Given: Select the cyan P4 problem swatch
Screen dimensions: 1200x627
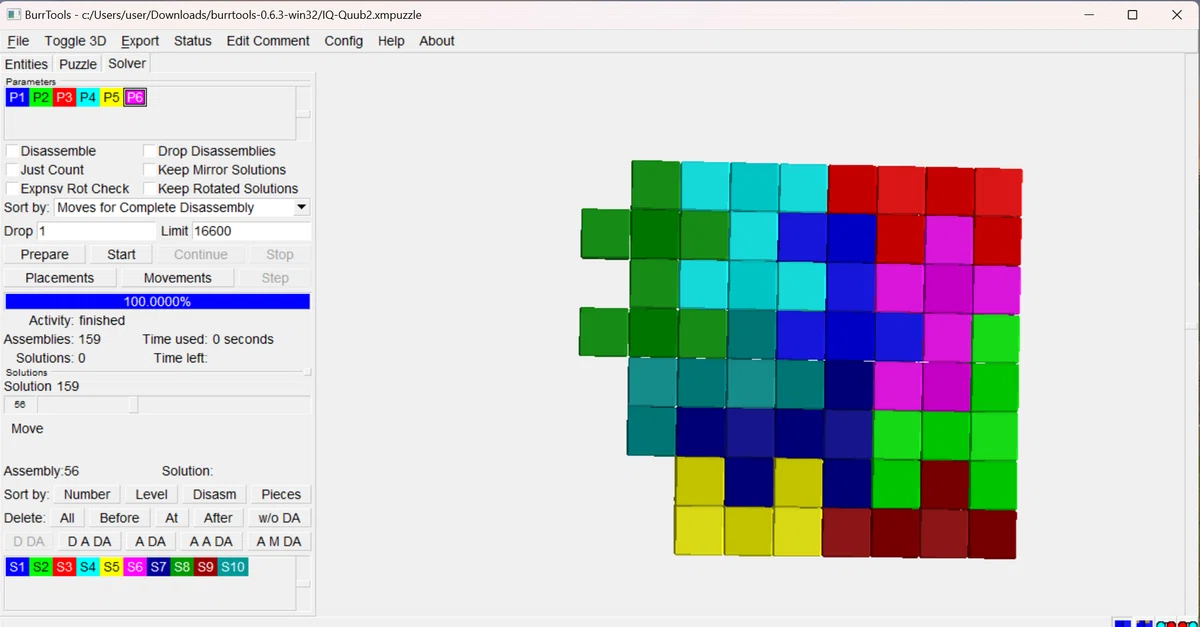Looking at the screenshot, I should (x=88, y=97).
